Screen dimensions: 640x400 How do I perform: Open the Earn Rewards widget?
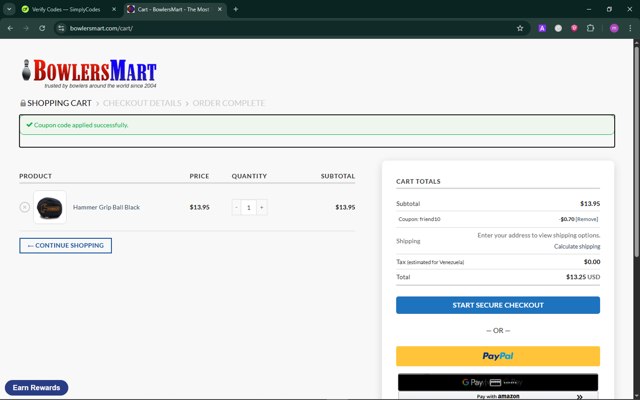click(36, 388)
